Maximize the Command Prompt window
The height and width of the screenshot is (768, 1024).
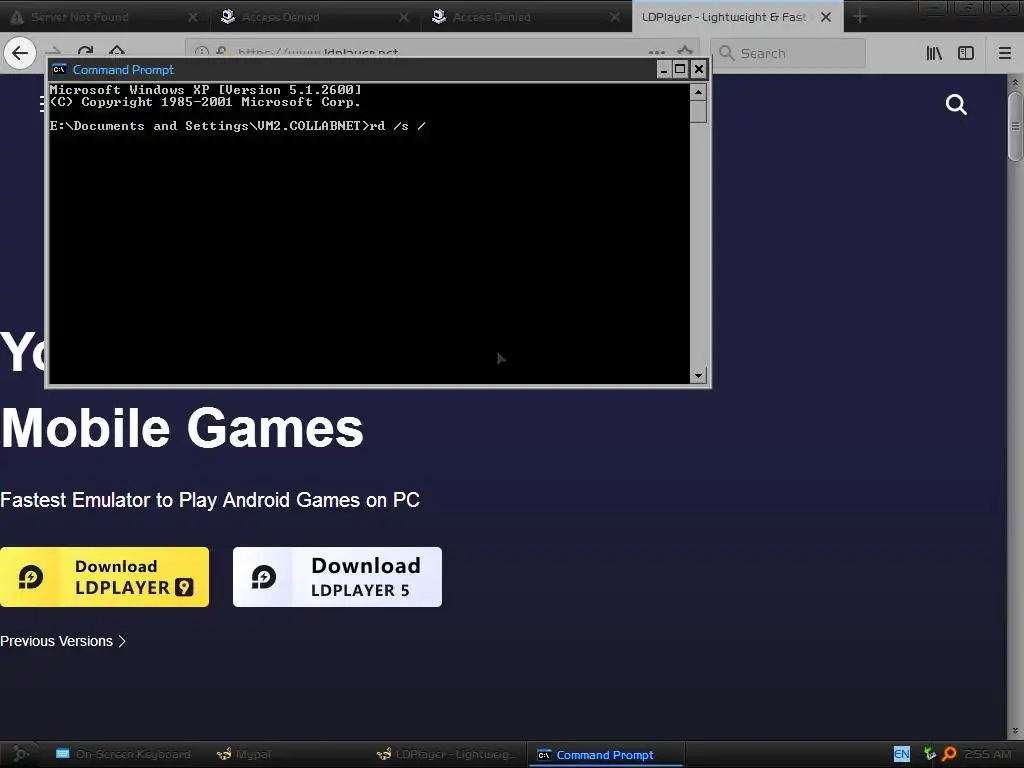pyautogui.click(x=680, y=69)
